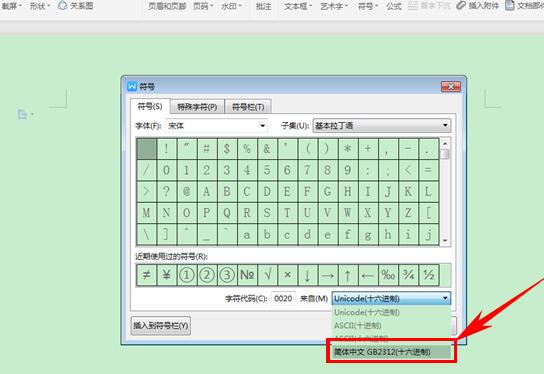Select the # character in the symbol grid

[x=207, y=149]
